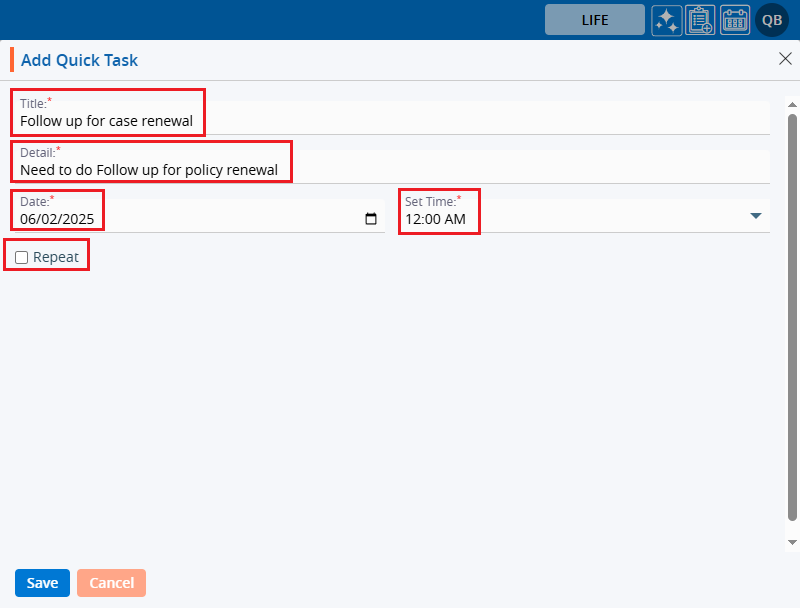Click the vertical scrollbar thumb
800x608 pixels.
(x=792, y=320)
